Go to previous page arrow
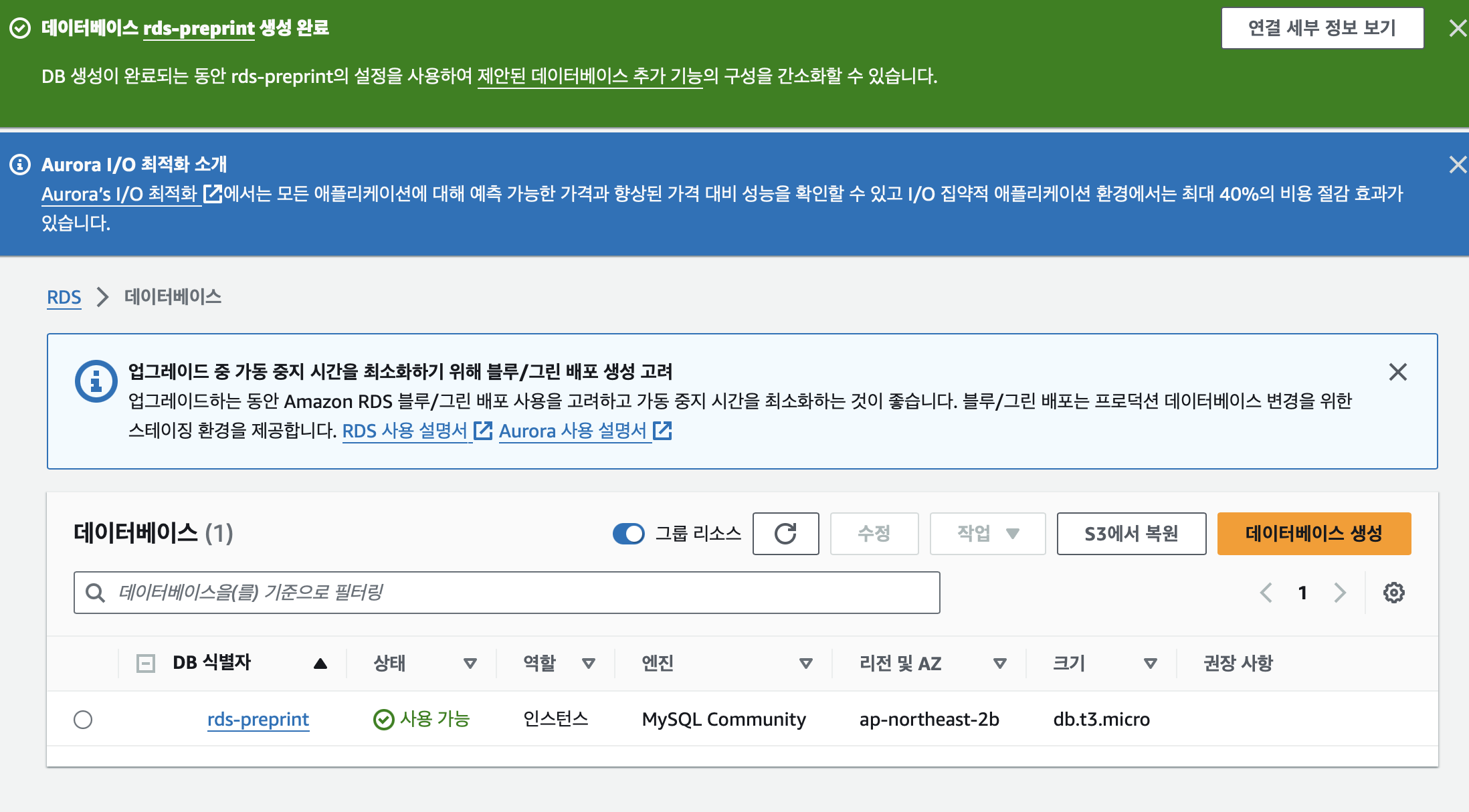The image size is (1469, 812). (x=1266, y=593)
